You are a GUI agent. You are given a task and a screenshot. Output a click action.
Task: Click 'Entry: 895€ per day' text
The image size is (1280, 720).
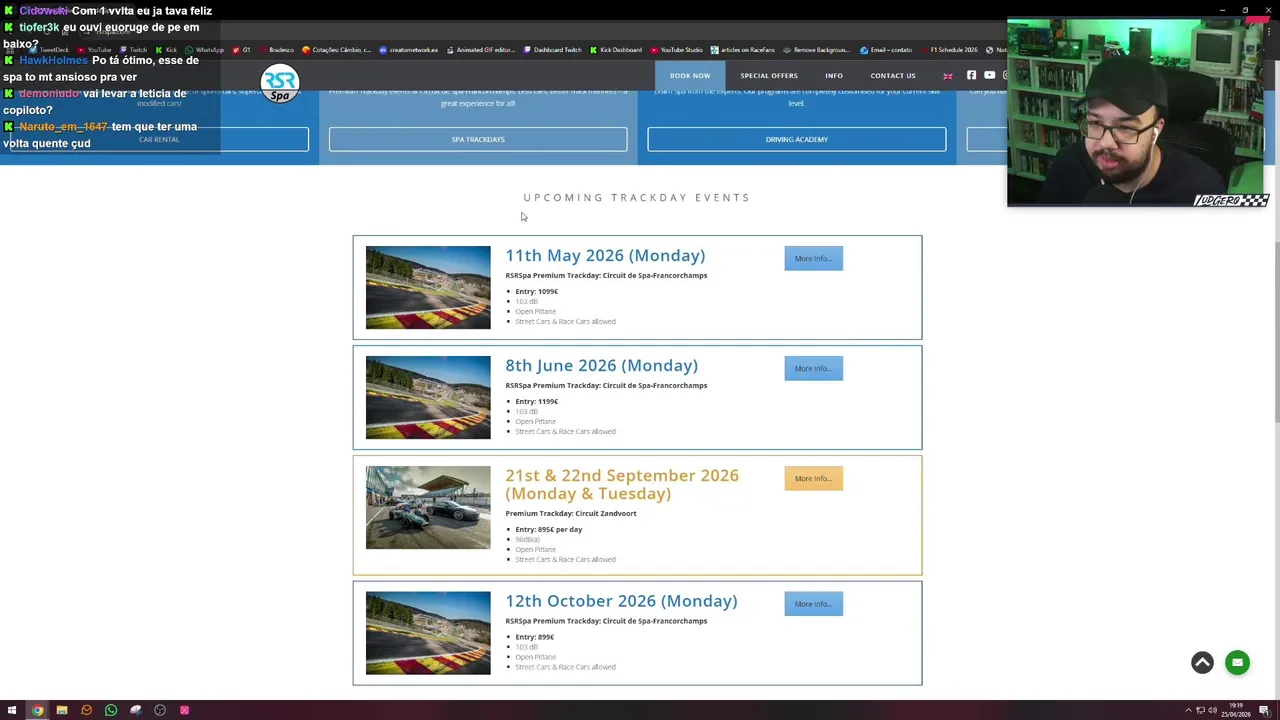coord(548,529)
